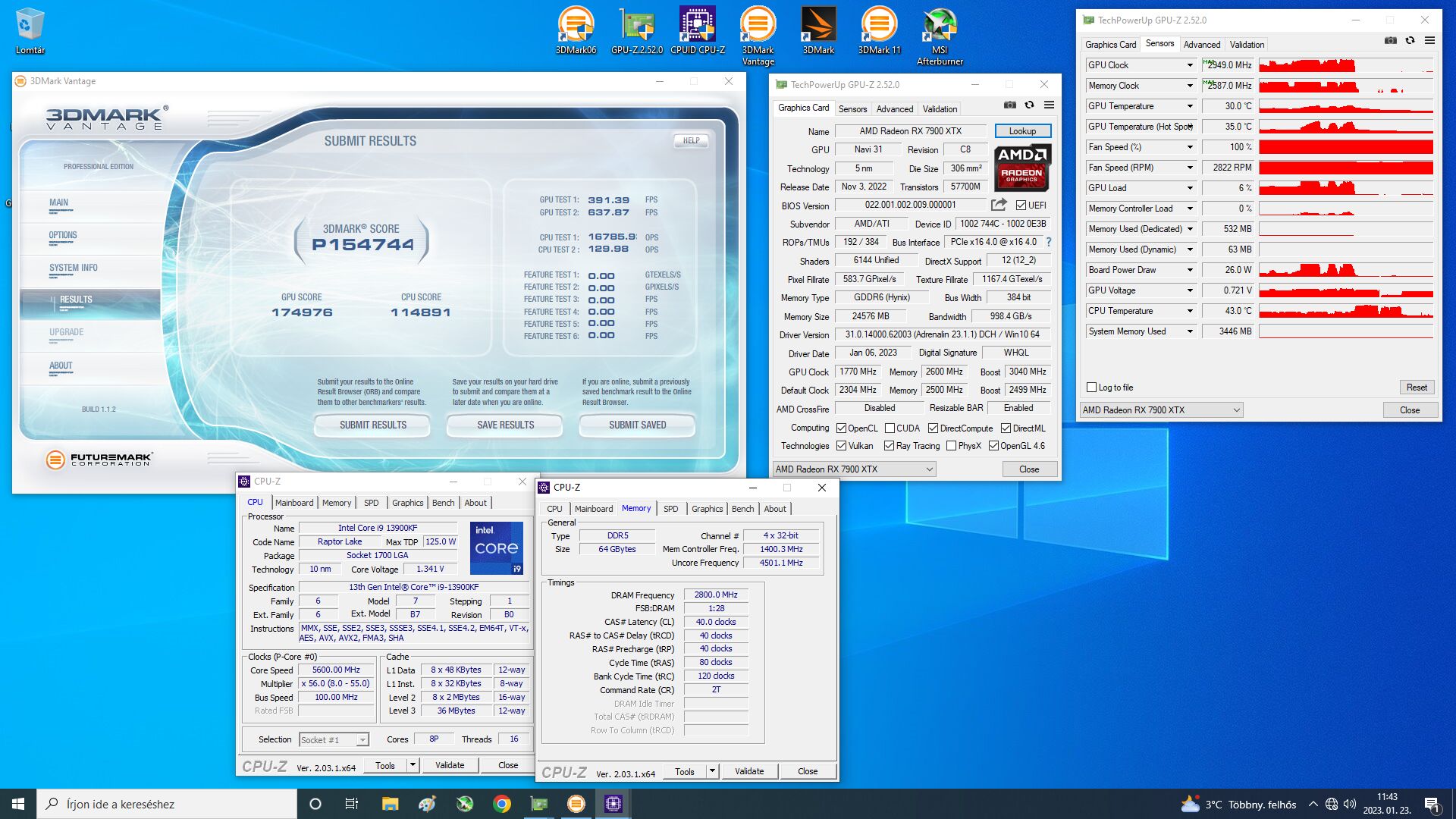This screenshot has width=1456, height=819.
Task: Click the Bus Interface question mark icon
Action: (1049, 242)
